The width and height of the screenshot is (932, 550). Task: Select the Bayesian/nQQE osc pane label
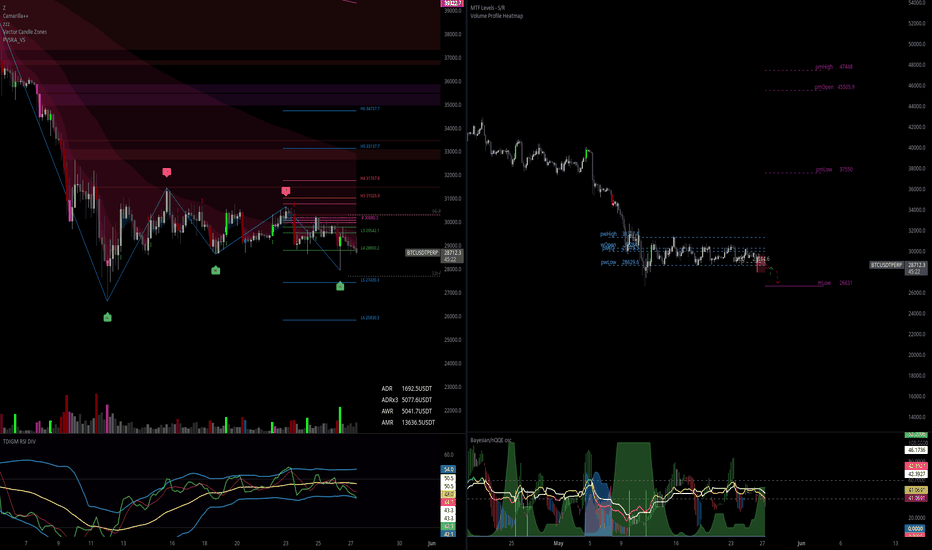[x=490, y=441]
